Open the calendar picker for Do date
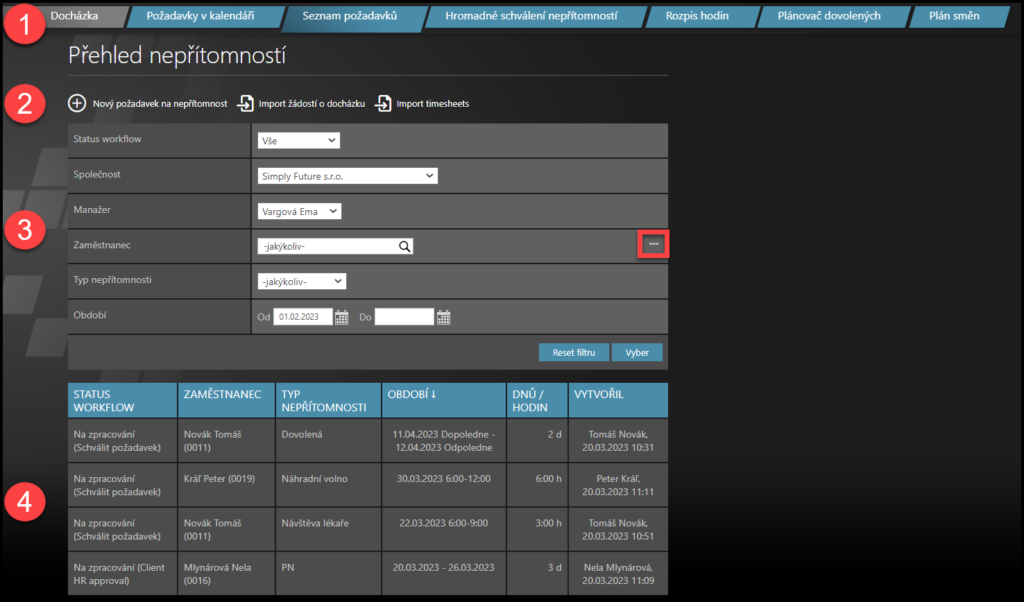This screenshot has width=1024, height=602. [x=444, y=317]
